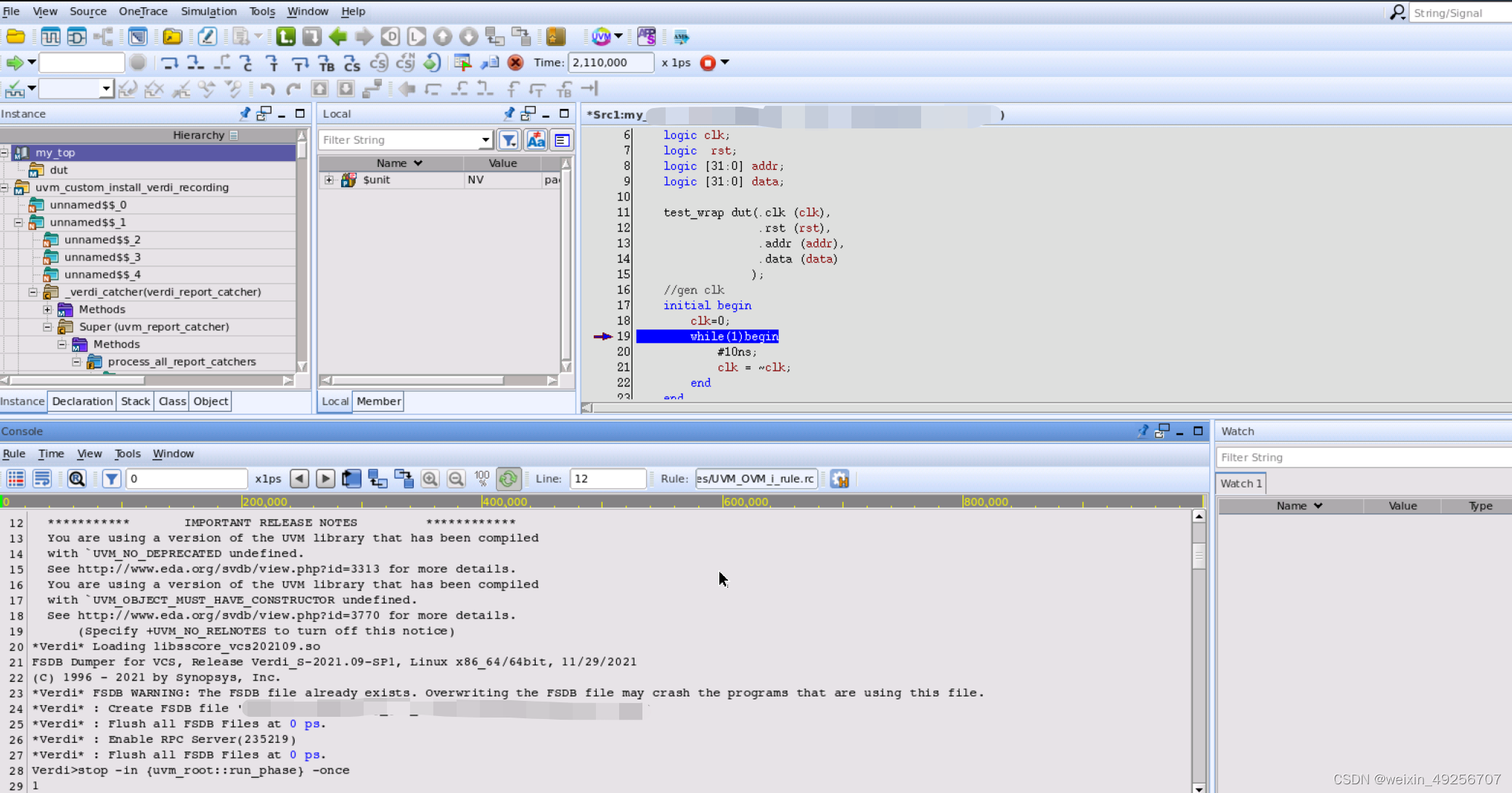This screenshot has width=1512, height=793.
Task: Open the Simulation menu
Action: pyautogui.click(x=208, y=11)
